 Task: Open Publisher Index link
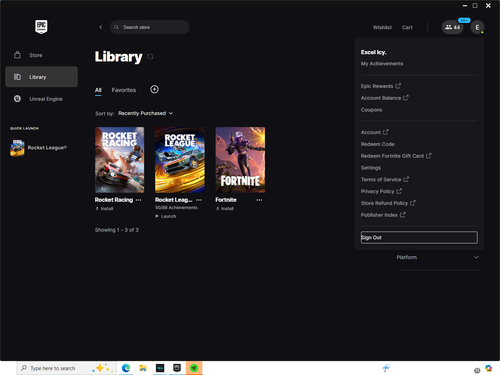click(383, 215)
